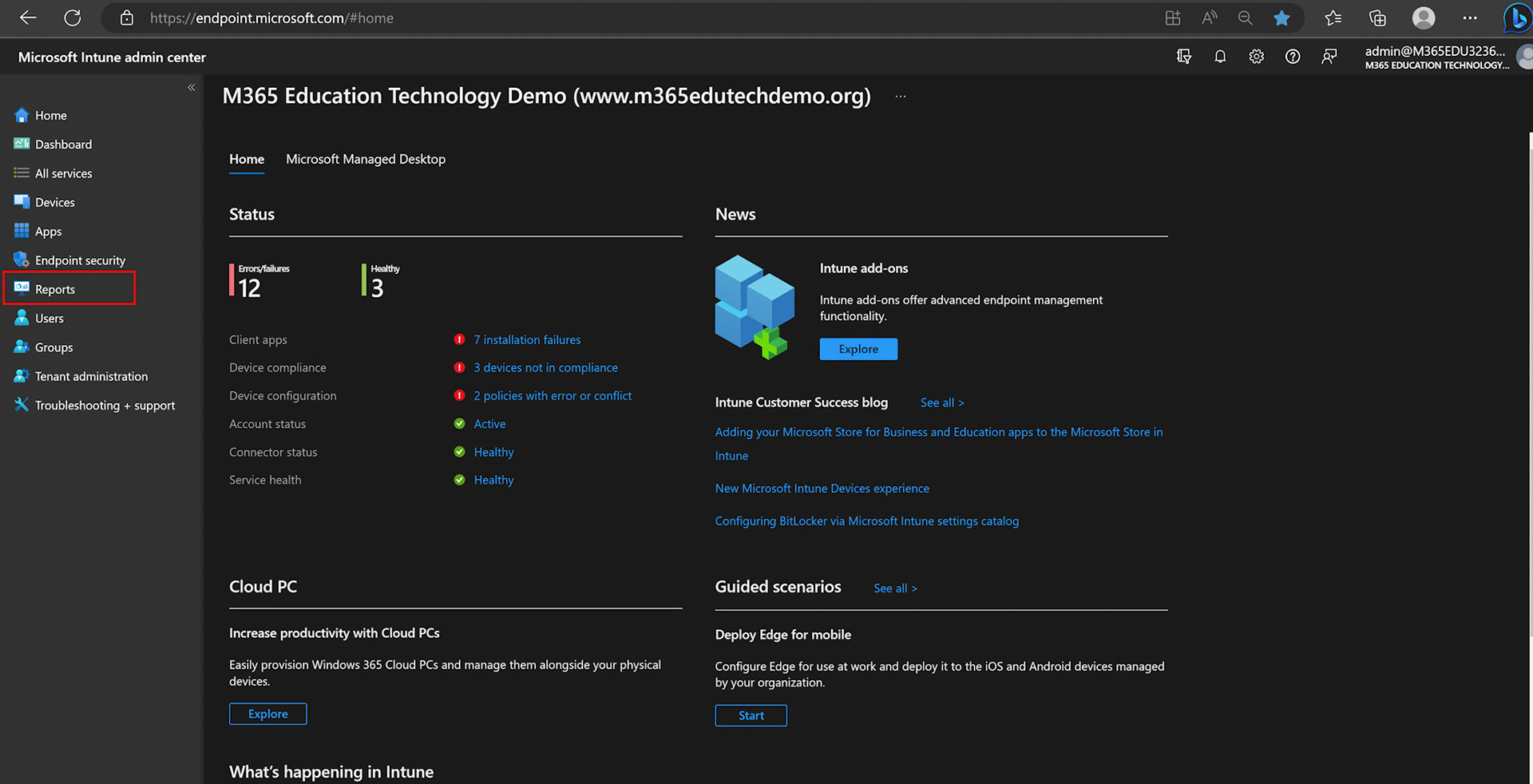Open New Microsoft Intune Devices experience link
Viewport: 1533px width, 784px height.
click(822, 488)
